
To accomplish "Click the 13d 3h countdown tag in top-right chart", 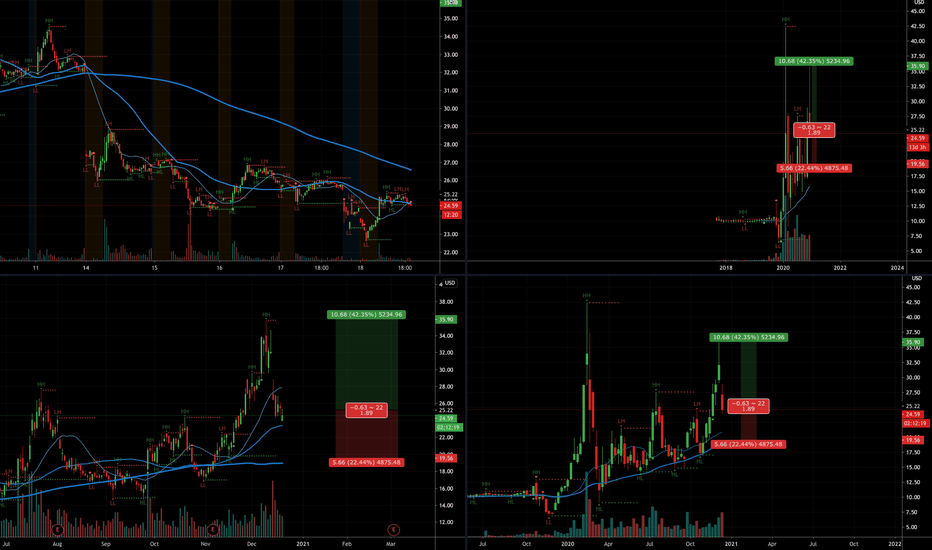I will 917,147.
